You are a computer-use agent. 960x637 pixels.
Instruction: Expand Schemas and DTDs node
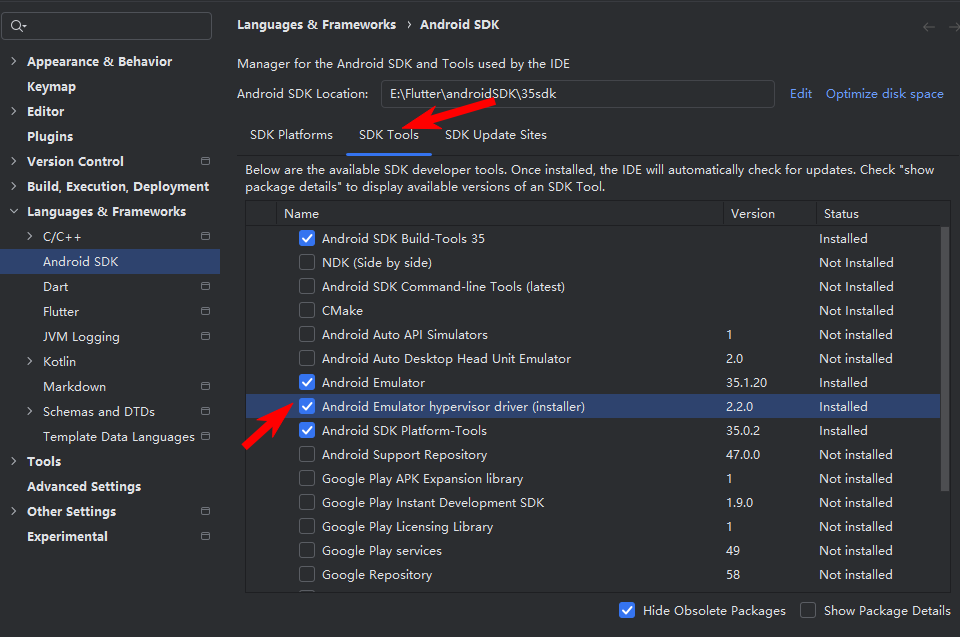click(29, 411)
